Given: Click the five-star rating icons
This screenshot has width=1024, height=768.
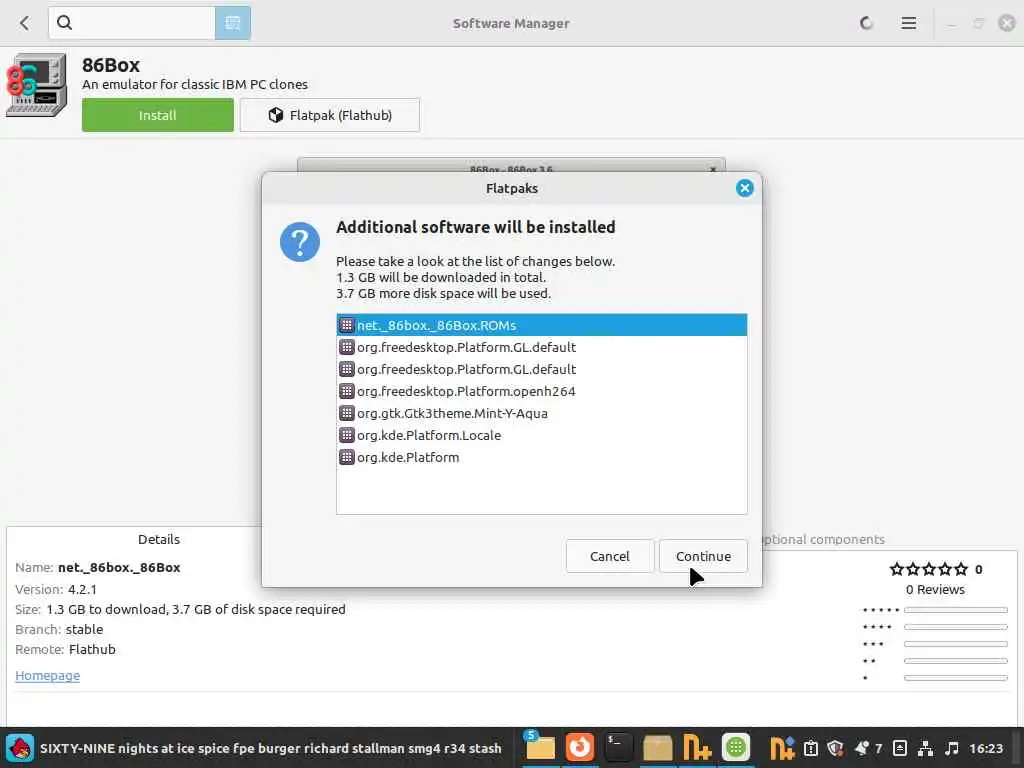Looking at the screenshot, I should [x=929, y=569].
